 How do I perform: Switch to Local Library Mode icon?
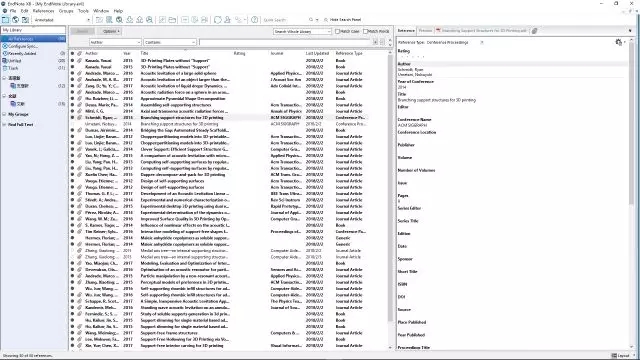(5, 20)
